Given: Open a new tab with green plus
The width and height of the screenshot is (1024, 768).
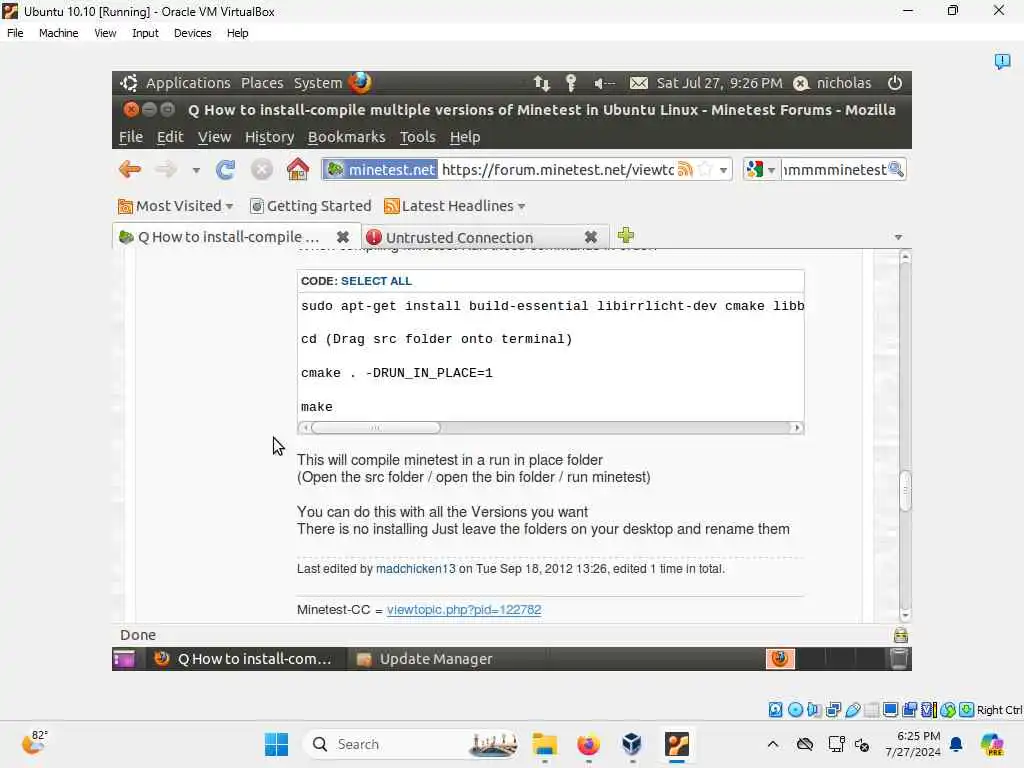Looking at the screenshot, I should 626,235.
